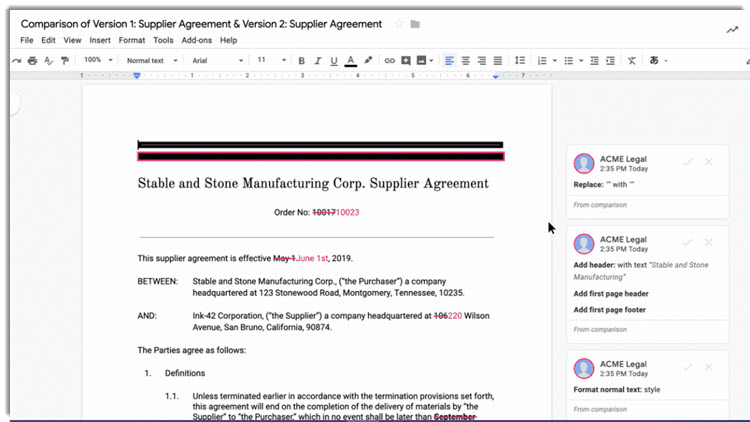Viewport: 750px width, 422px height.
Task: Toggle italic formatting
Action: click(x=318, y=61)
